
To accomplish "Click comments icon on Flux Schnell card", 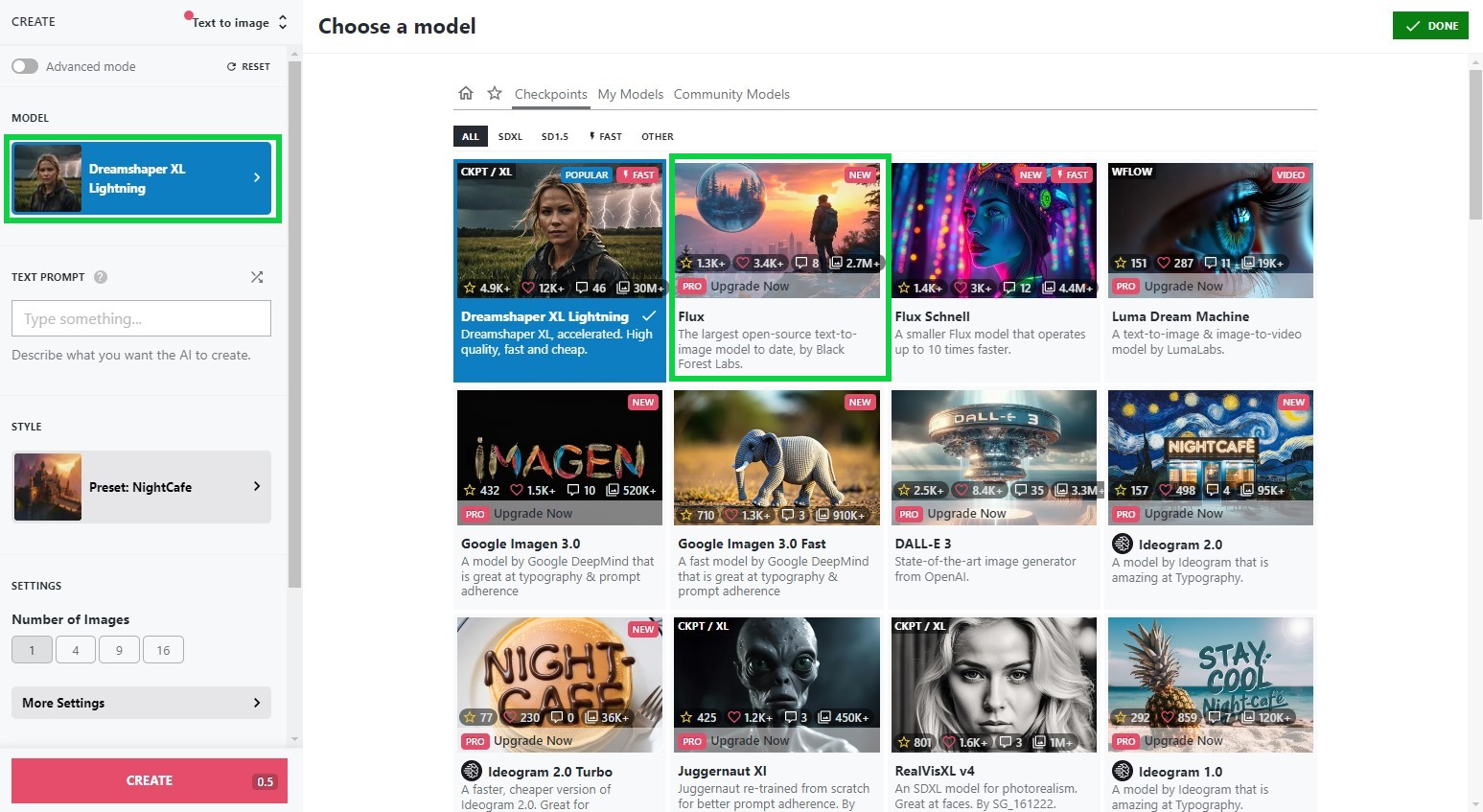I will point(1009,288).
